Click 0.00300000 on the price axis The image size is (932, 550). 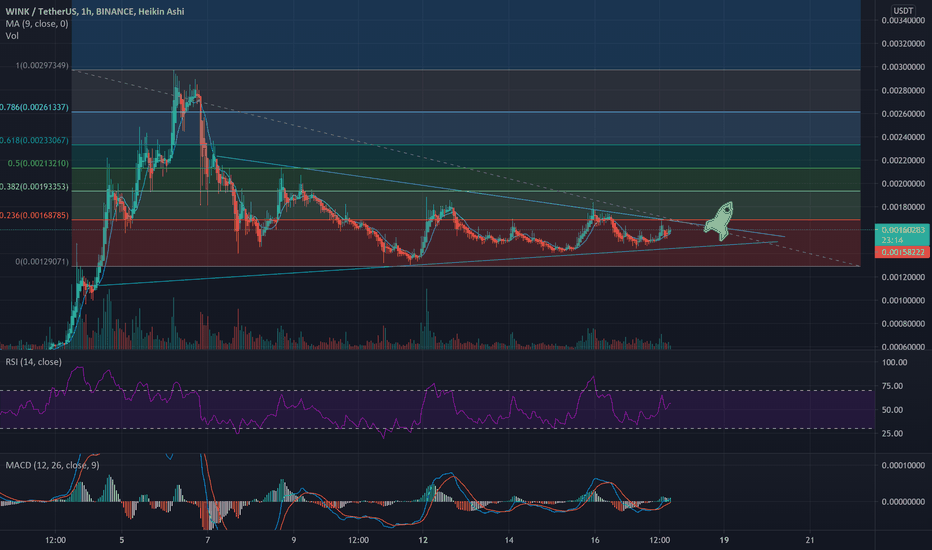click(x=903, y=67)
